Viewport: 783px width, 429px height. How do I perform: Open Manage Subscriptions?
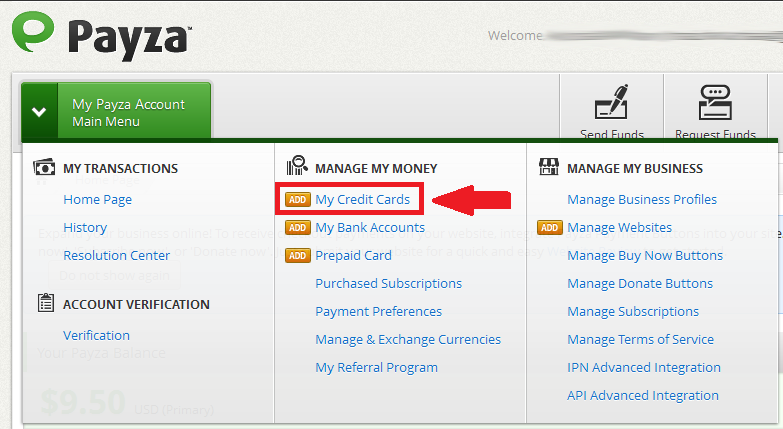pos(633,312)
